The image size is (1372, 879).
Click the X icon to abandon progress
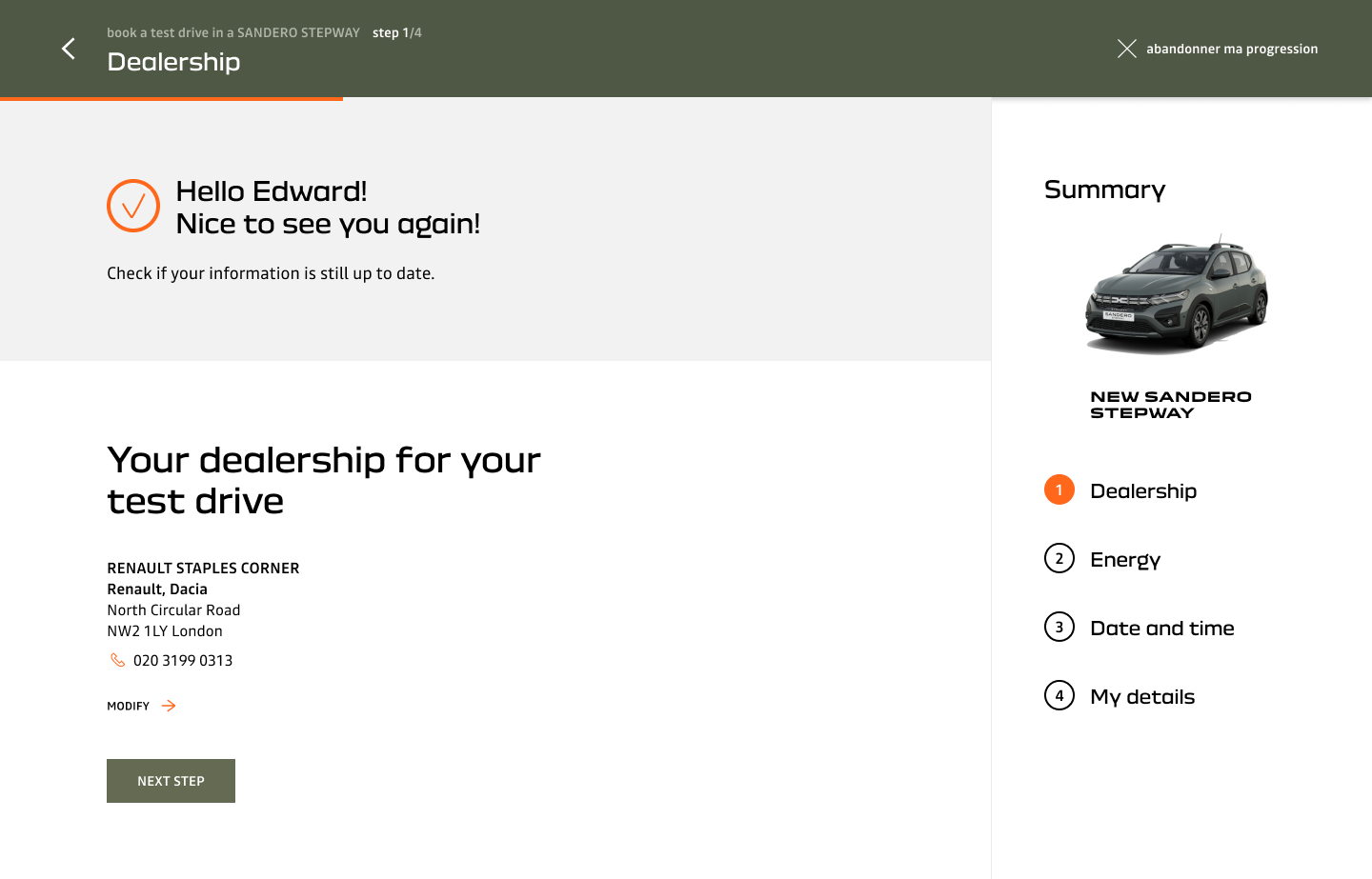click(x=1127, y=49)
